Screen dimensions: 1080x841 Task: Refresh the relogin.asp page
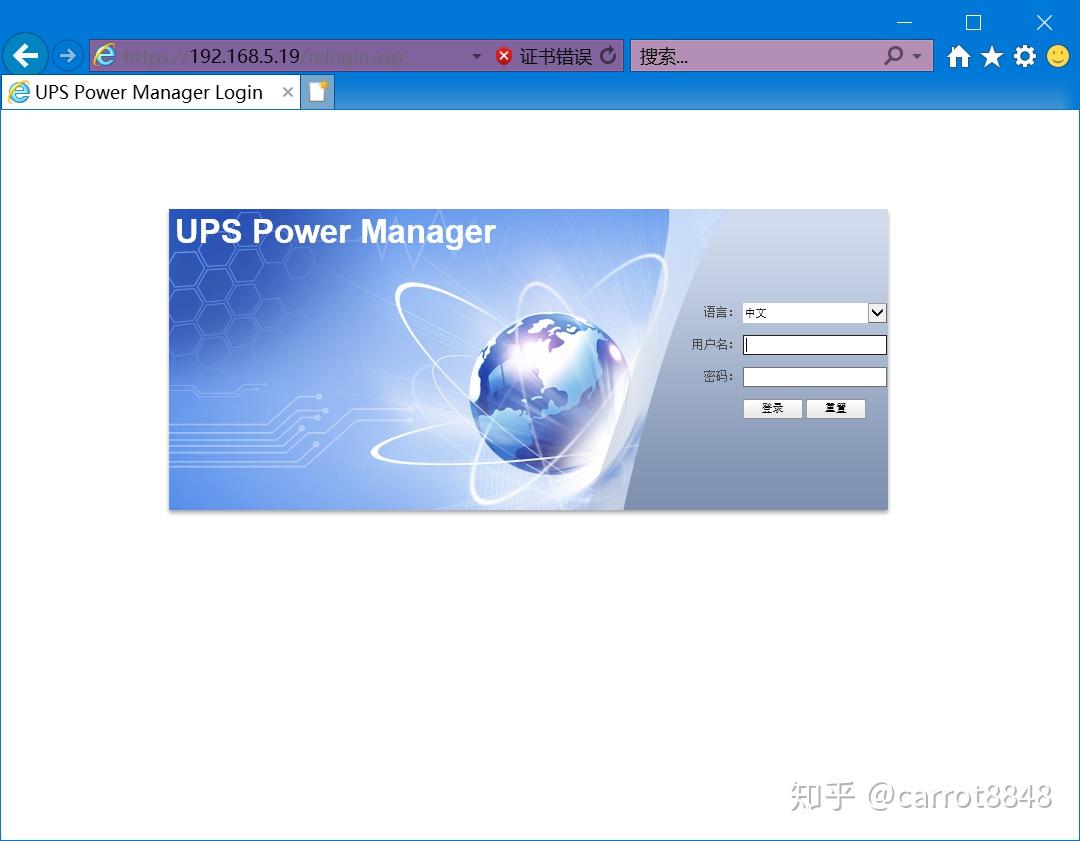tap(610, 56)
